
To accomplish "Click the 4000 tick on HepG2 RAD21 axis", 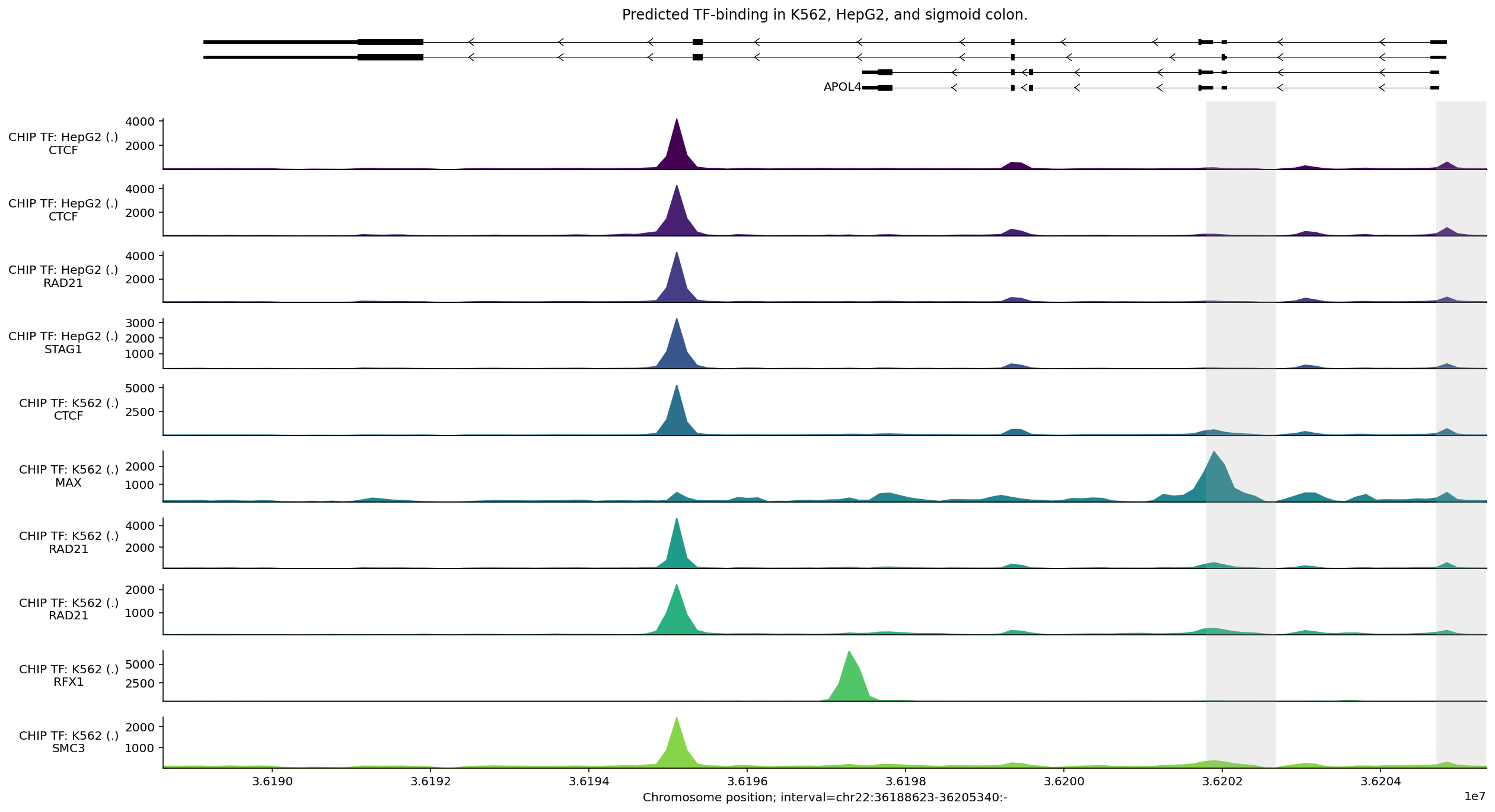I will coord(139,256).
